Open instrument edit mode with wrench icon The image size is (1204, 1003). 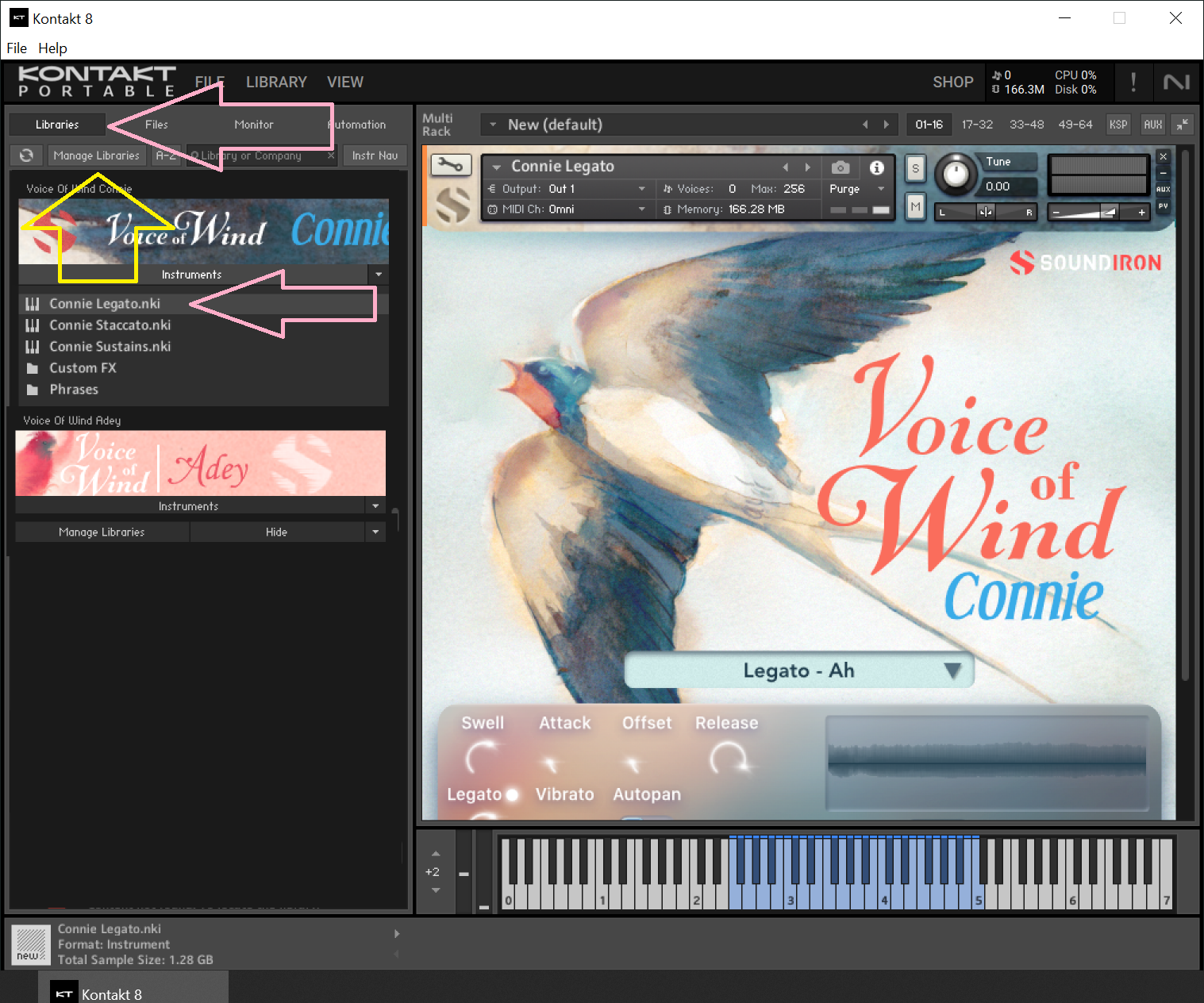[451, 165]
